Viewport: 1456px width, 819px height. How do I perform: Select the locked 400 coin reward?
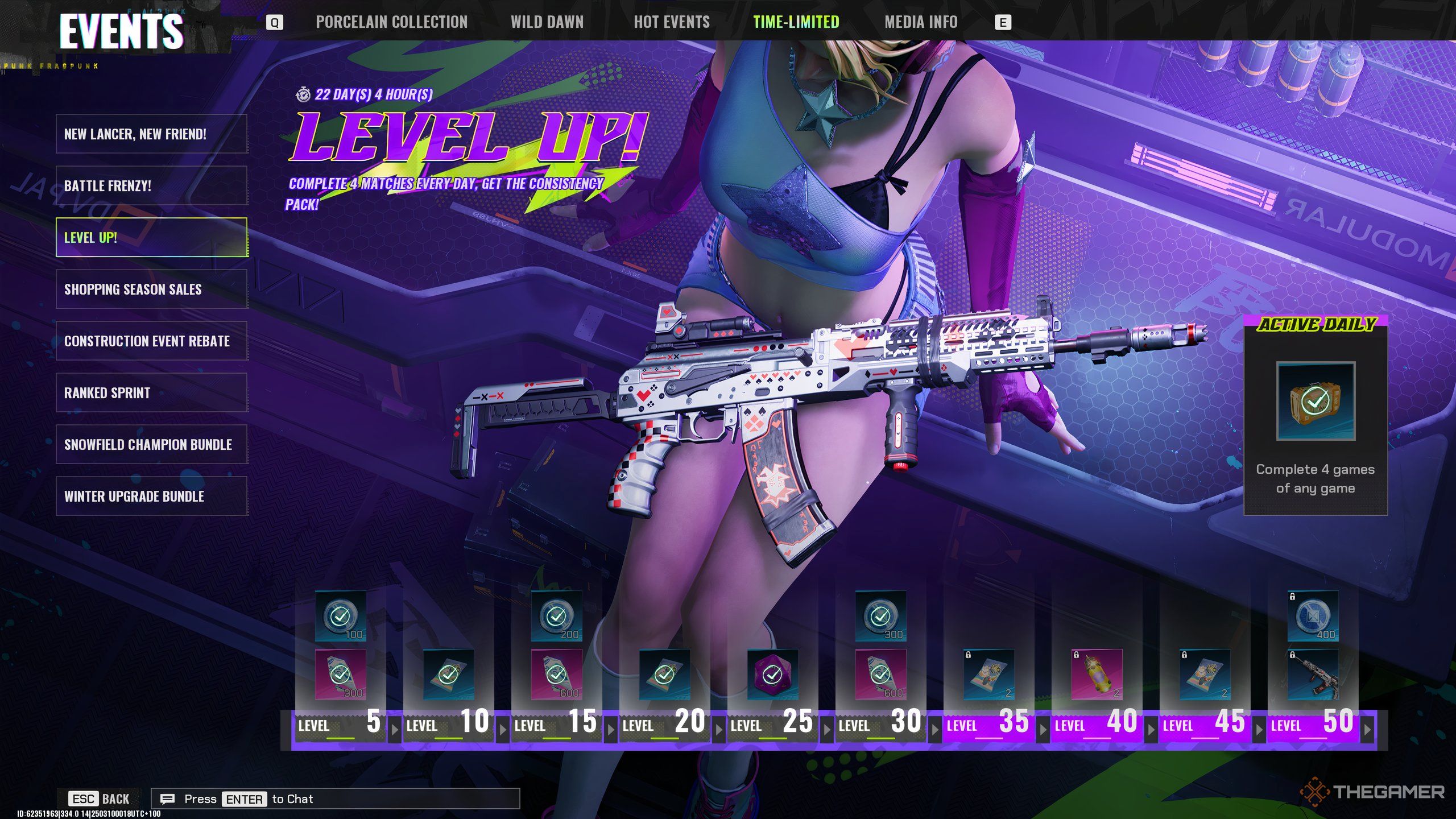pyautogui.click(x=1313, y=616)
